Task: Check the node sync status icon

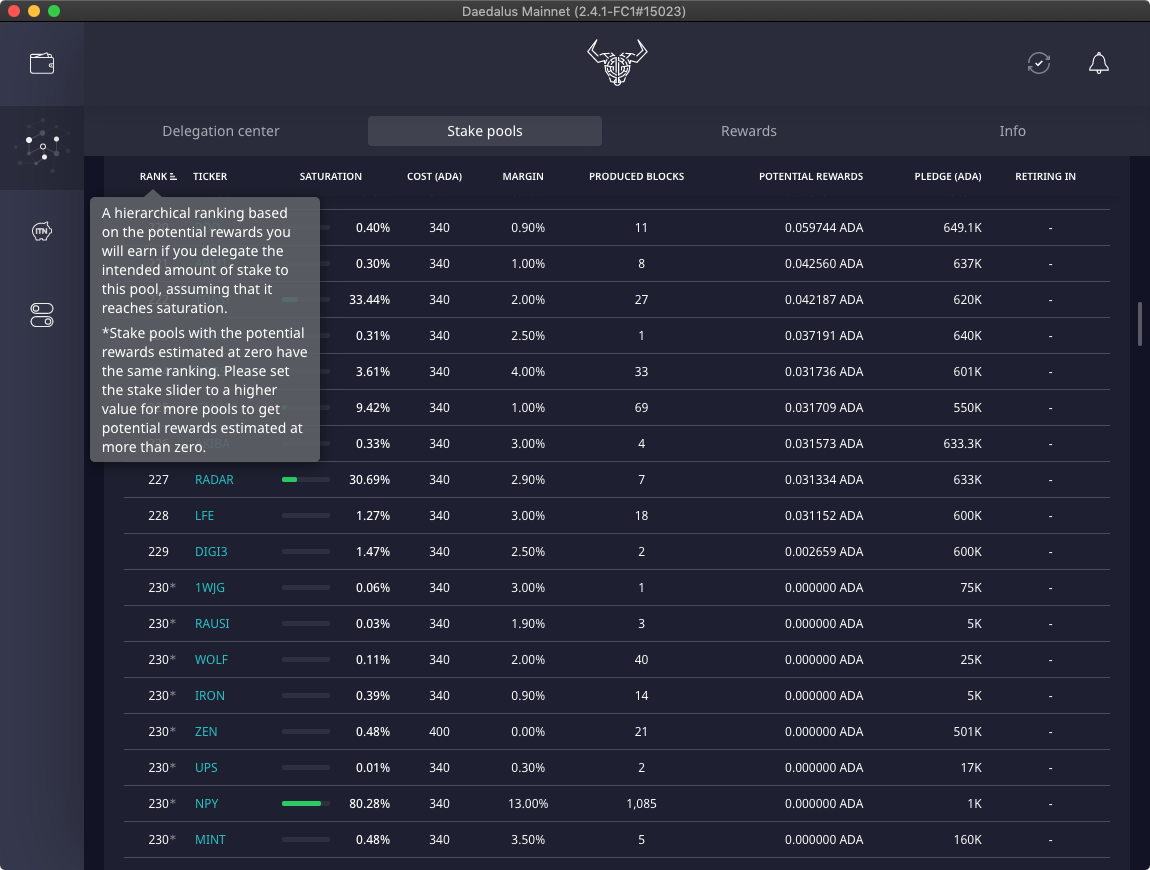Action: tap(1039, 63)
